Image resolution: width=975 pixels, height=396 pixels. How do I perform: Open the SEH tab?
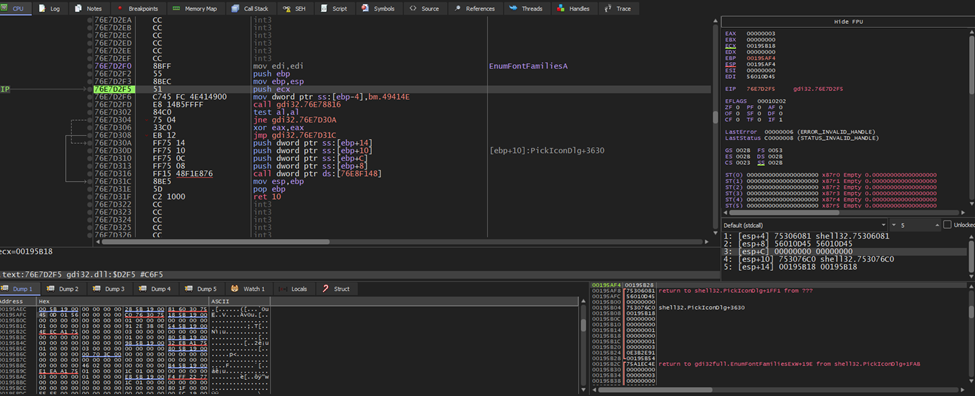(x=295, y=9)
